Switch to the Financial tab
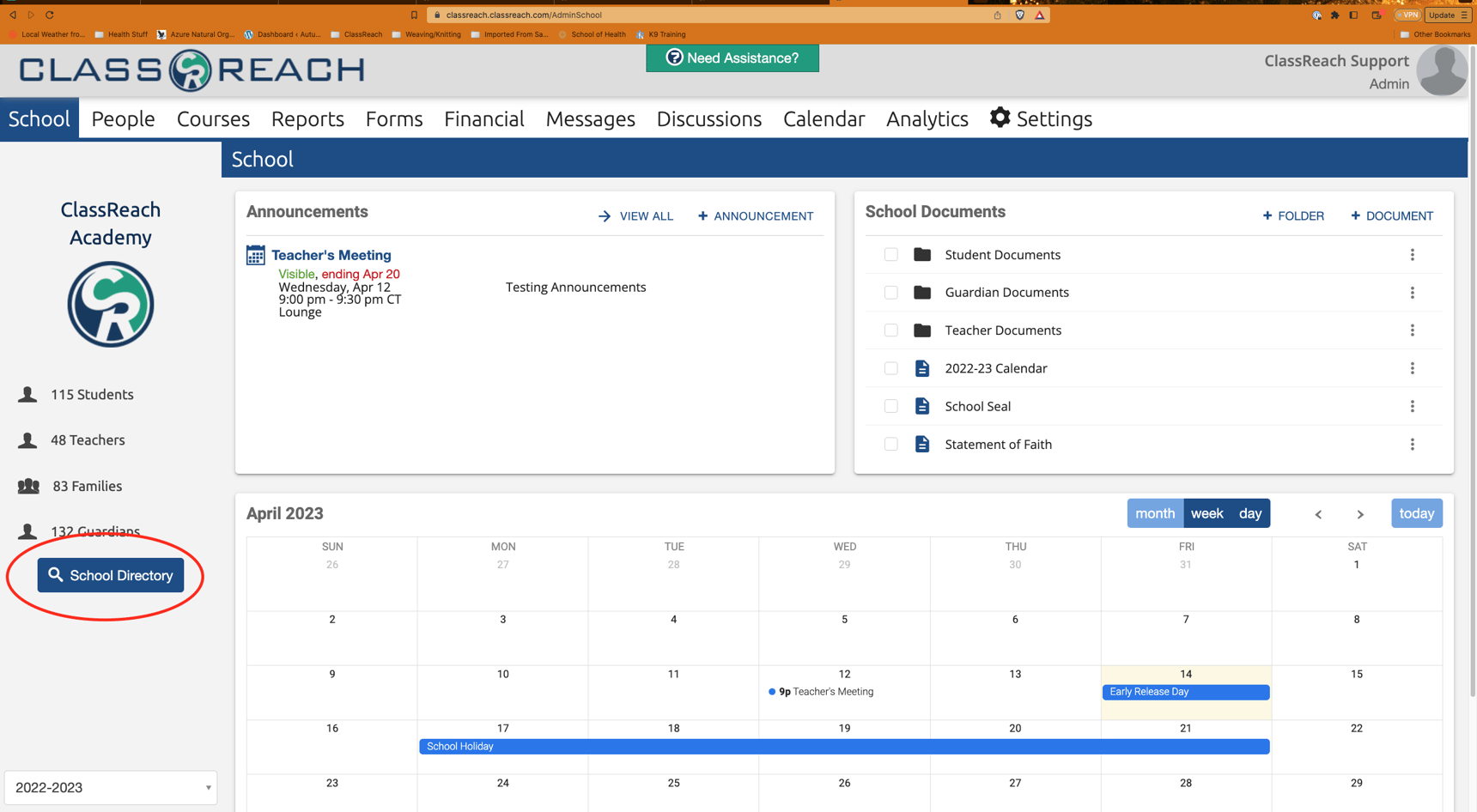Image resolution: width=1477 pixels, height=812 pixels. (x=483, y=118)
